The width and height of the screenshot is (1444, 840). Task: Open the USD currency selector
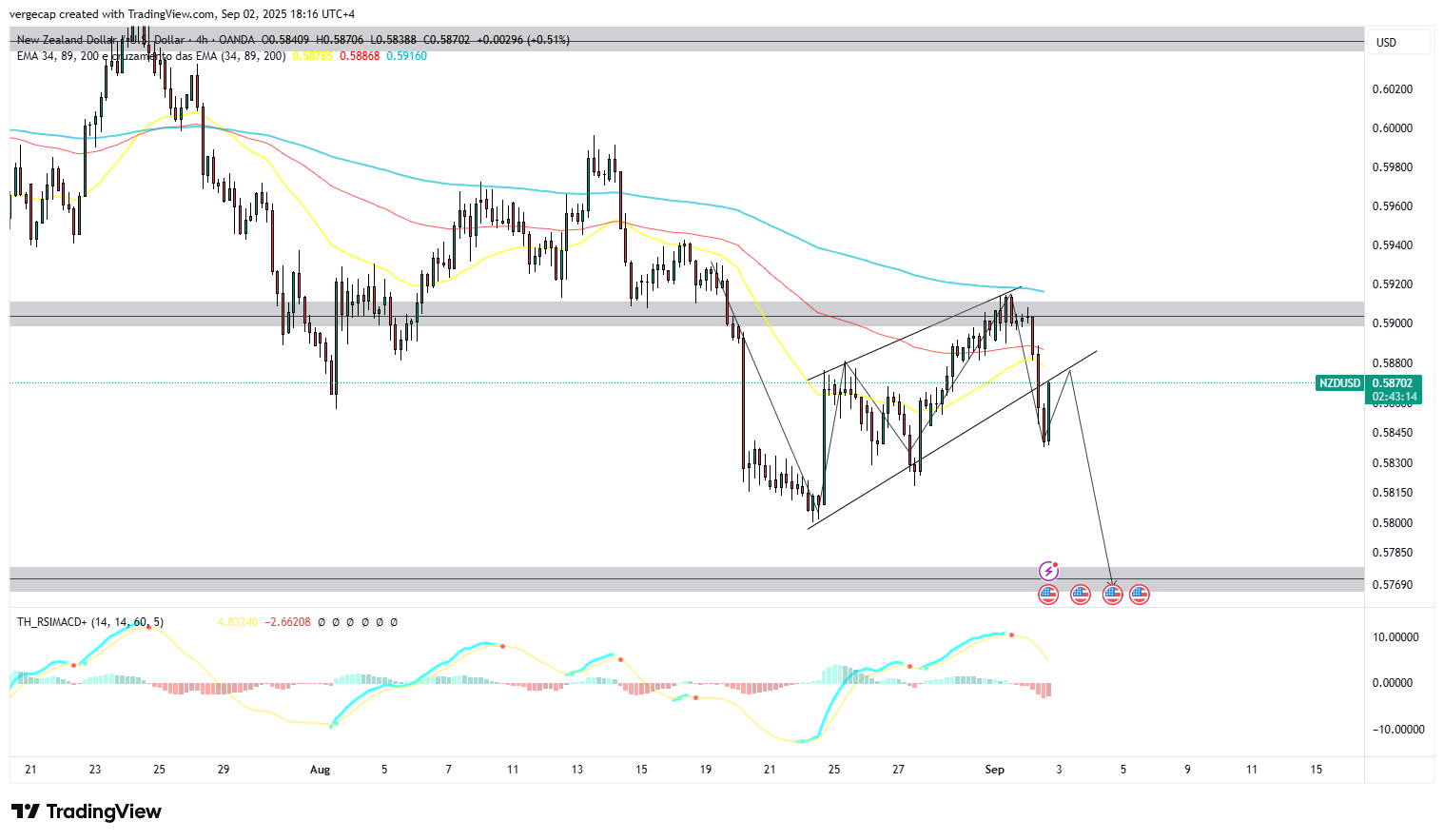click(x=1398, y=42)
